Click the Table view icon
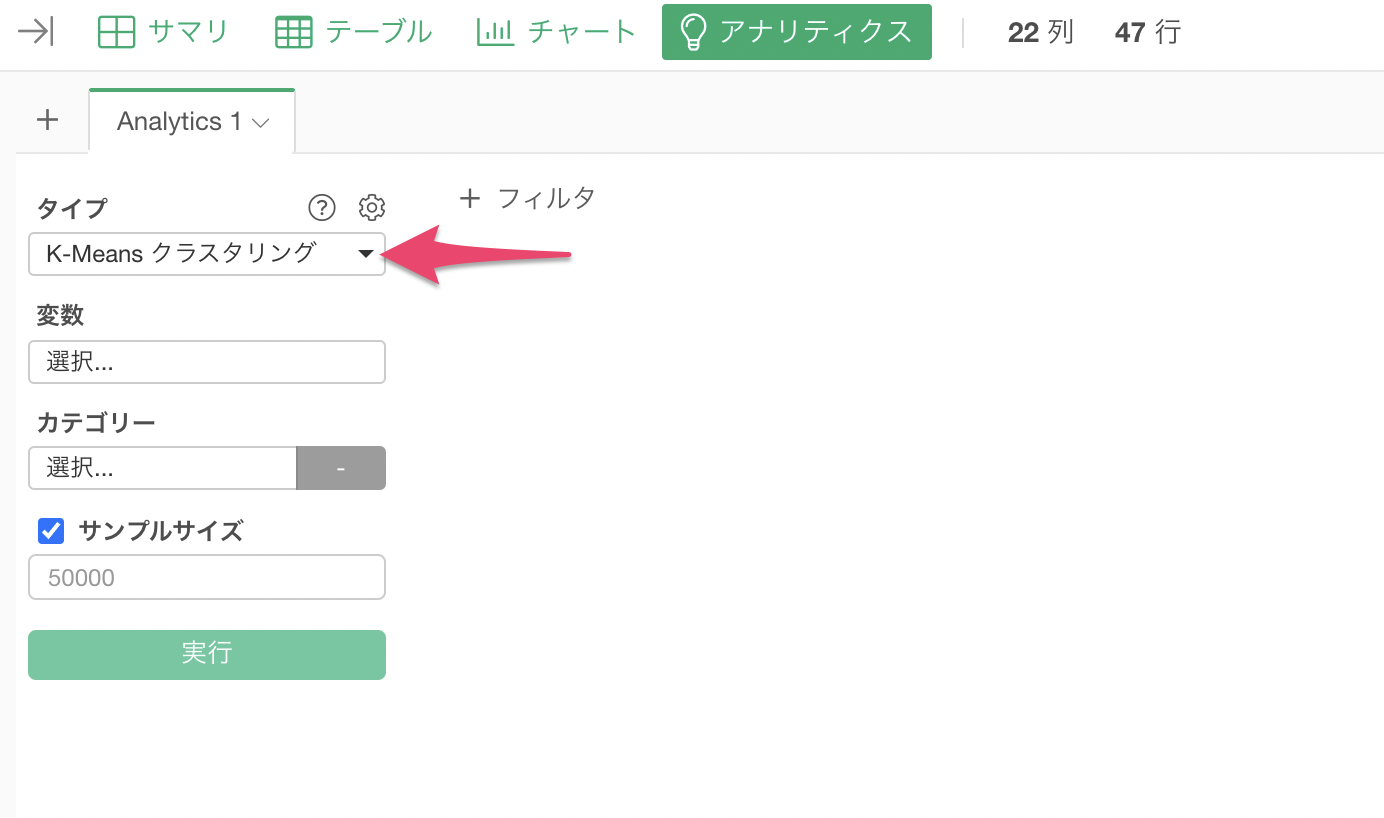 tap(294, 32)
